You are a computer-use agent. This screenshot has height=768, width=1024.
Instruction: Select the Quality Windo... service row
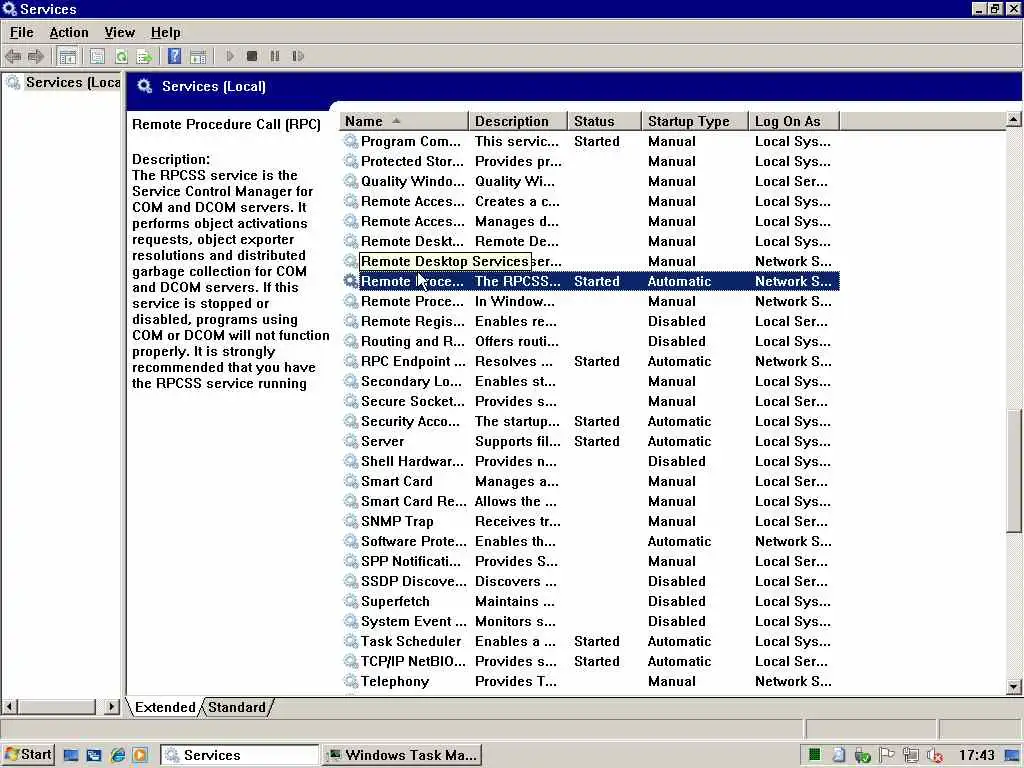tap(590, 182)
